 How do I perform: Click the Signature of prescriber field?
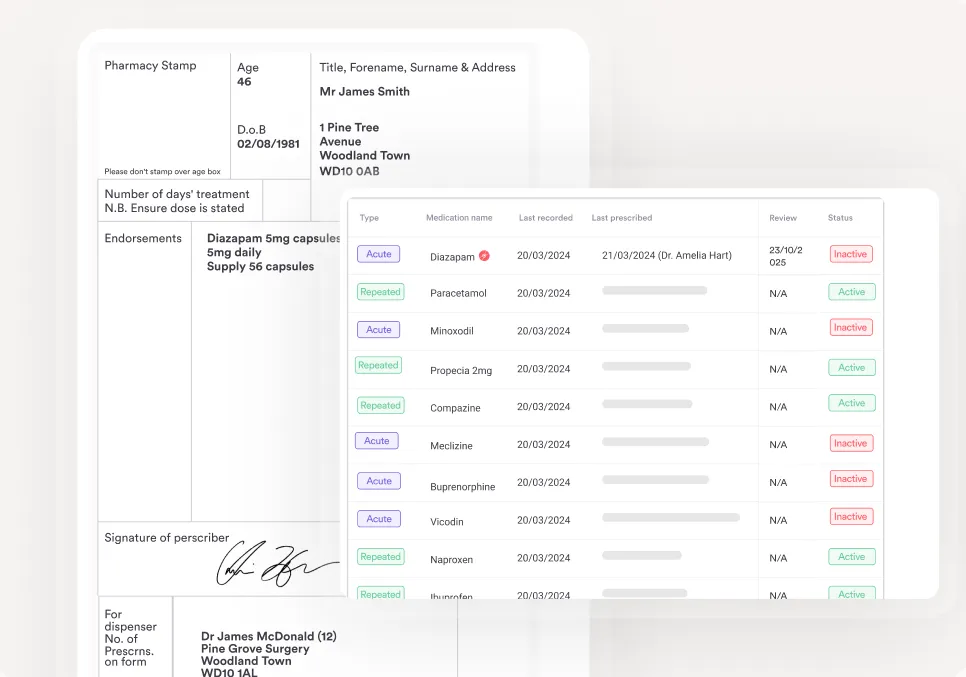[x=218, y=555]
